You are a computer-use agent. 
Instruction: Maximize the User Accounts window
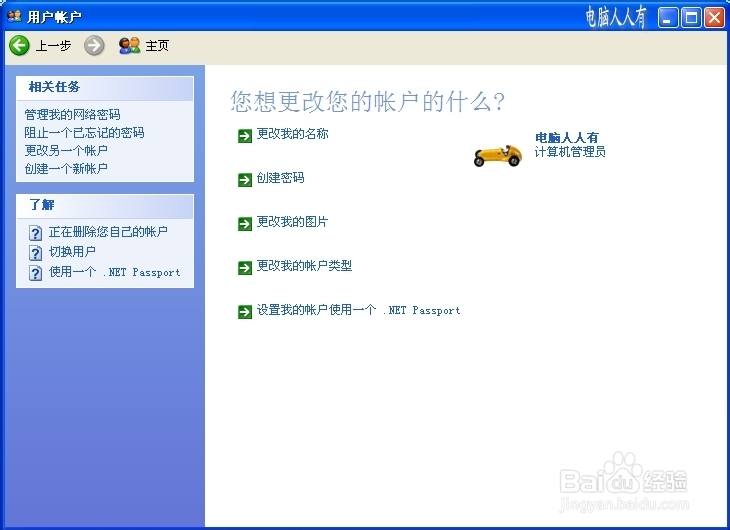(x=691, y=18)
